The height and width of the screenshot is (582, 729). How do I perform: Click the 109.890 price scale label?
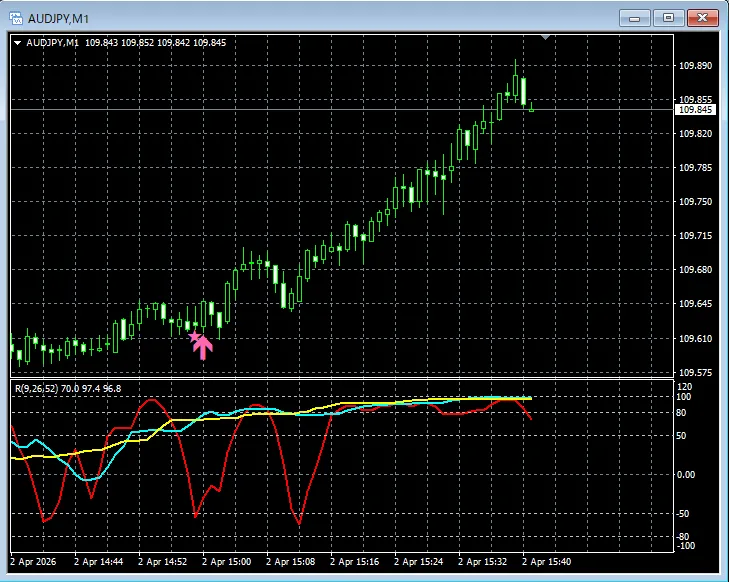coord(696,66)
